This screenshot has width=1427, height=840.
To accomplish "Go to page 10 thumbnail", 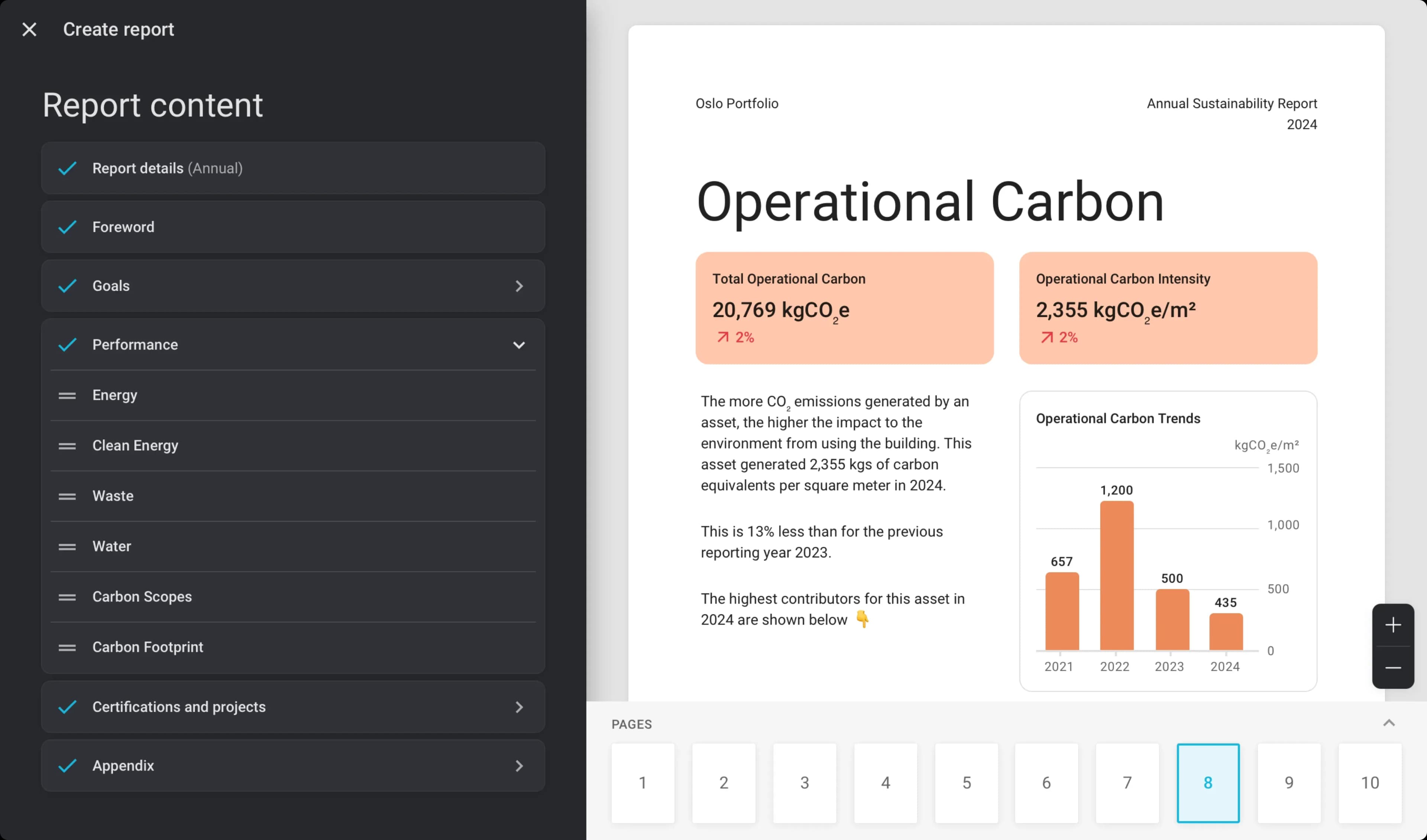I will pos(1371,784).
